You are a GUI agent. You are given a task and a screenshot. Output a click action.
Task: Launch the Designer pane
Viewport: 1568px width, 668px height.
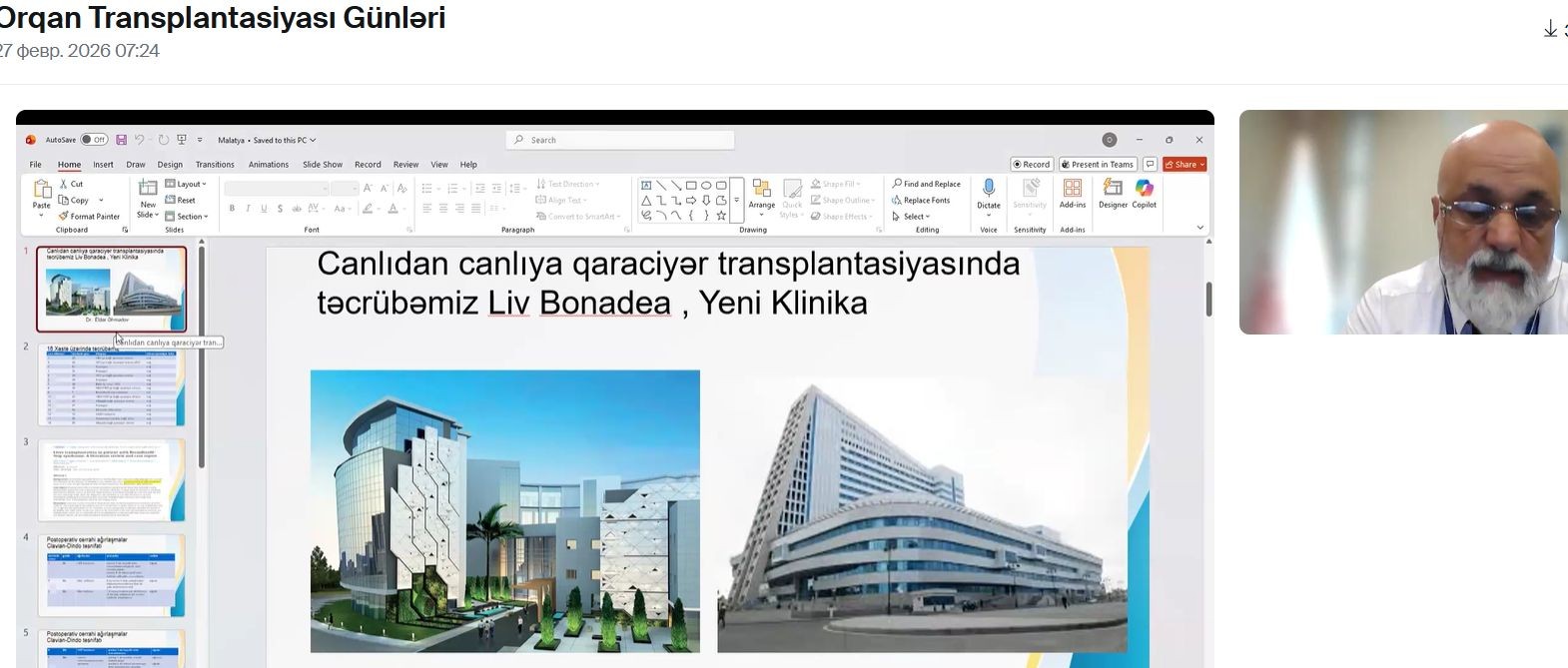point(1113,193)
